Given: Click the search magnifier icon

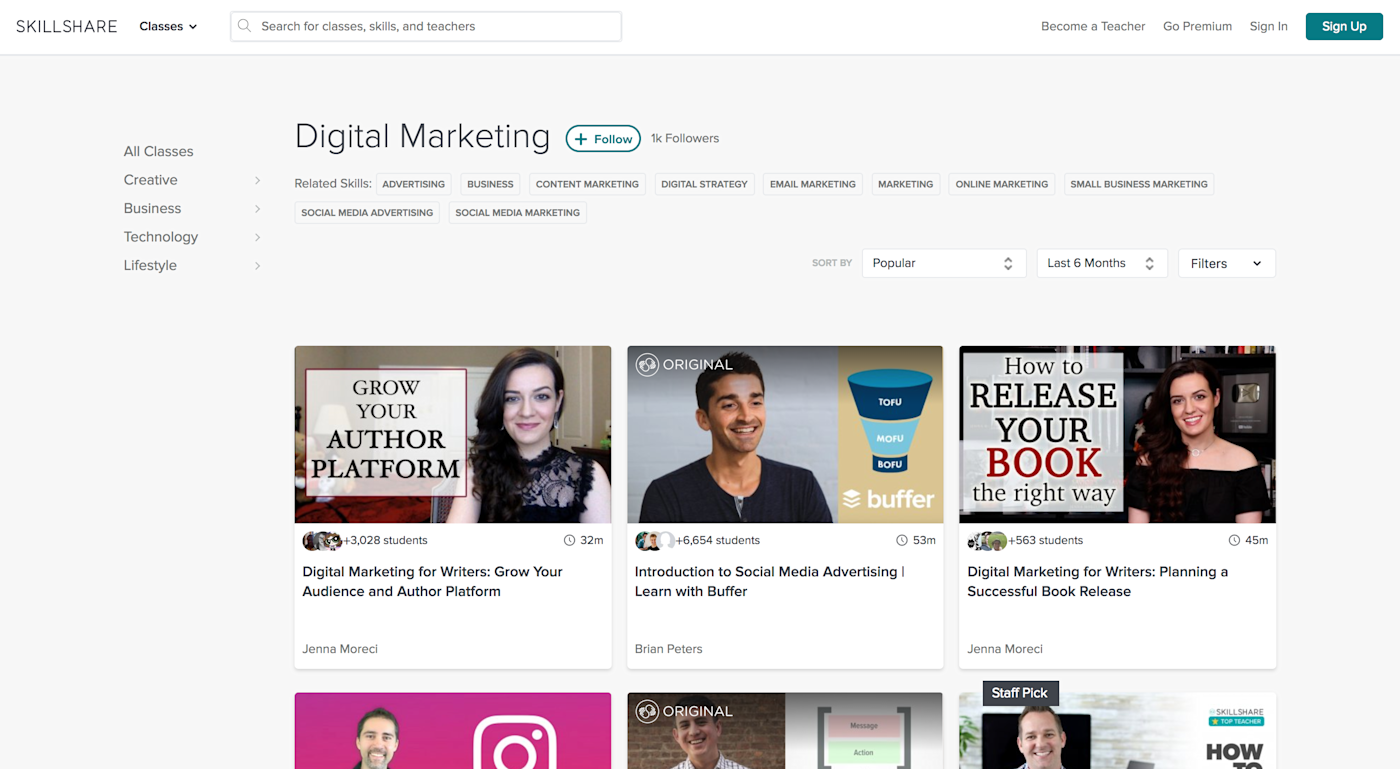Looking at the screenshot, I should click(x=245, y=26).
